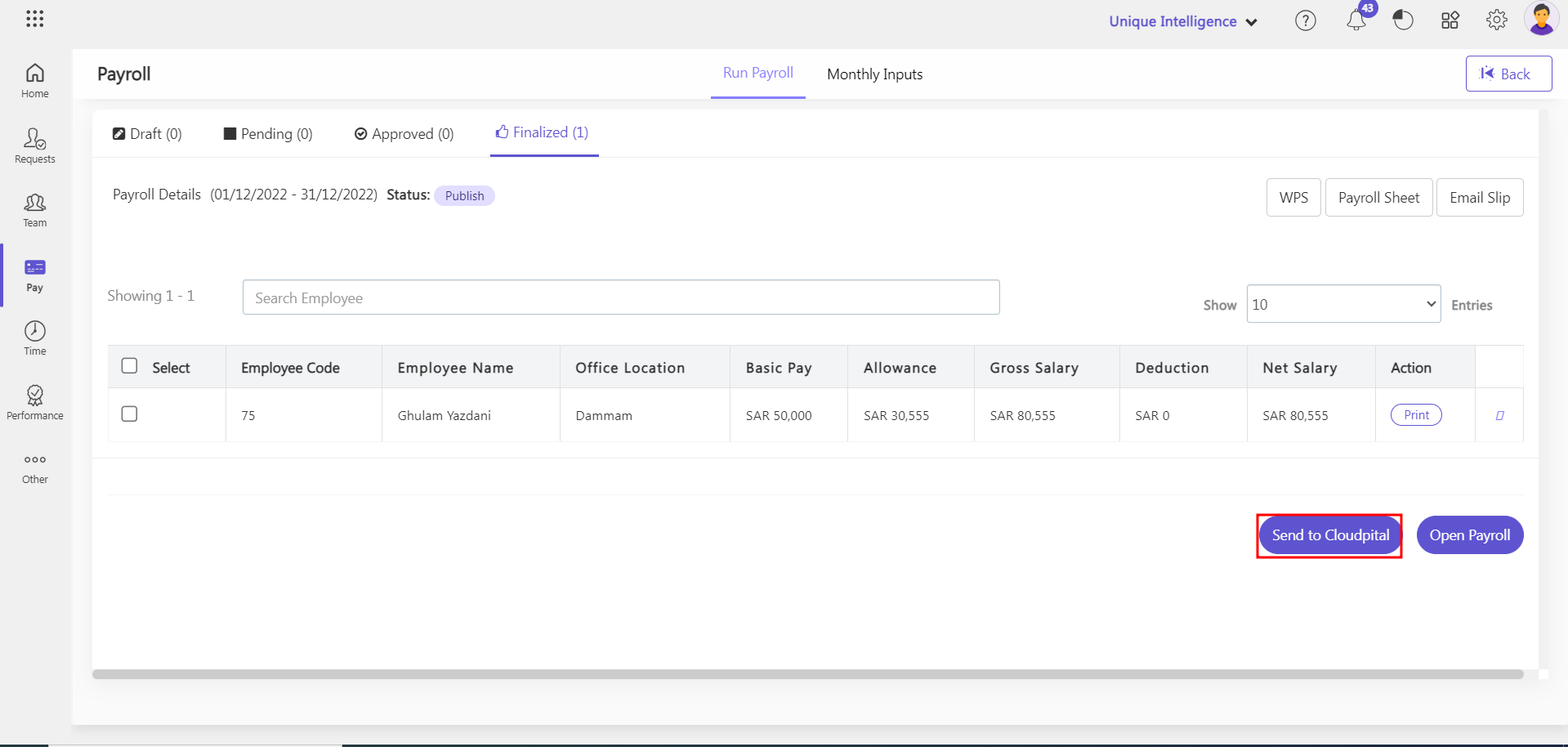The height and width of the screenshot is (747, 1568).
Task: Tick the Select all header checkbox
Action: [x=129, y=366]
